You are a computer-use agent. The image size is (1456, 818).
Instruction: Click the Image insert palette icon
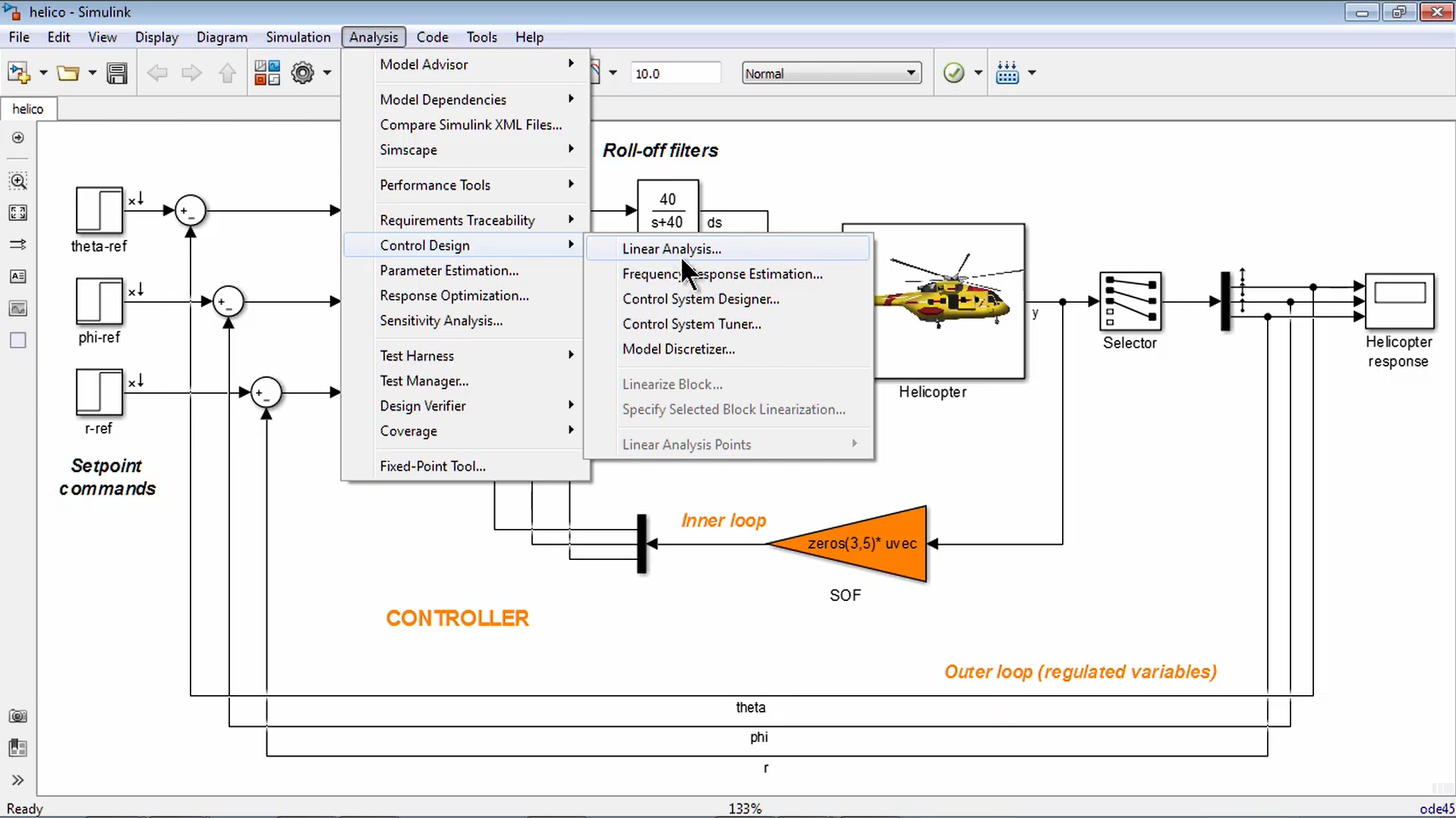pyautogui.click(x=18, y=308)
